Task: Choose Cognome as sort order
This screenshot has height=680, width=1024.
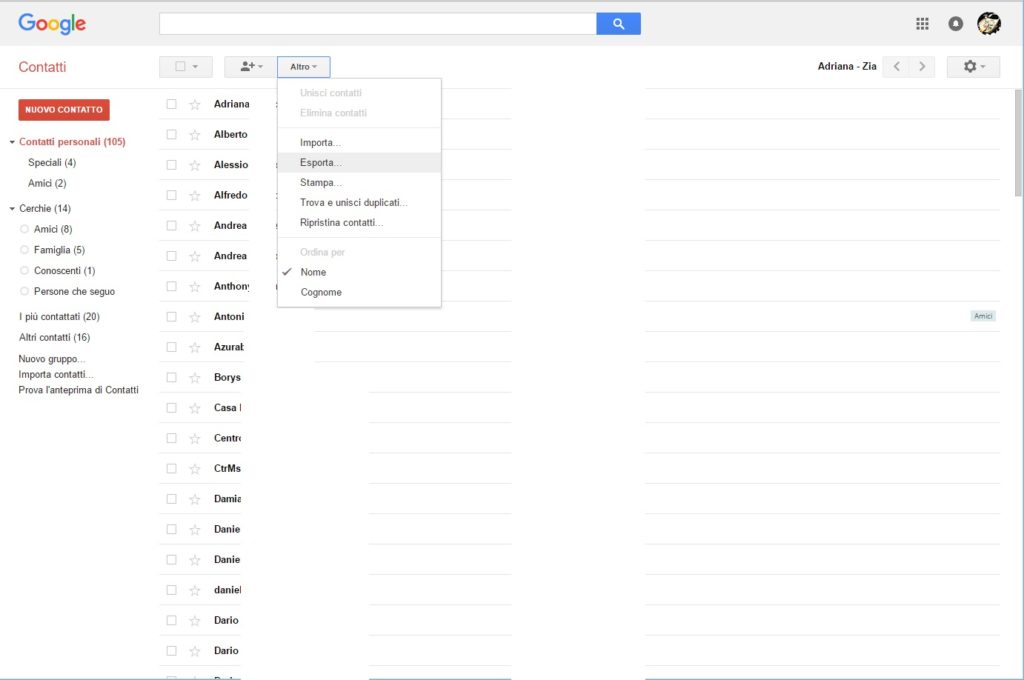Action: [x=320, y=292]
